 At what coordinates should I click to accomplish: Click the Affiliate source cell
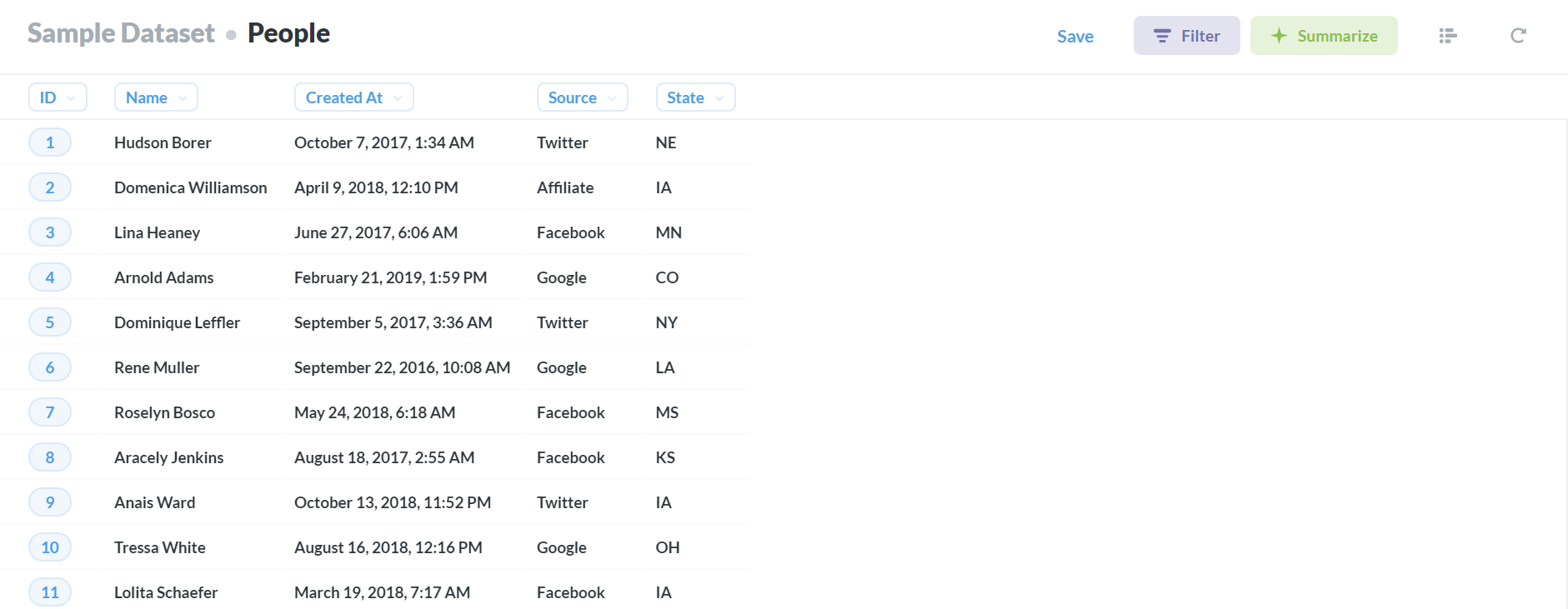[x=565, y=187]
